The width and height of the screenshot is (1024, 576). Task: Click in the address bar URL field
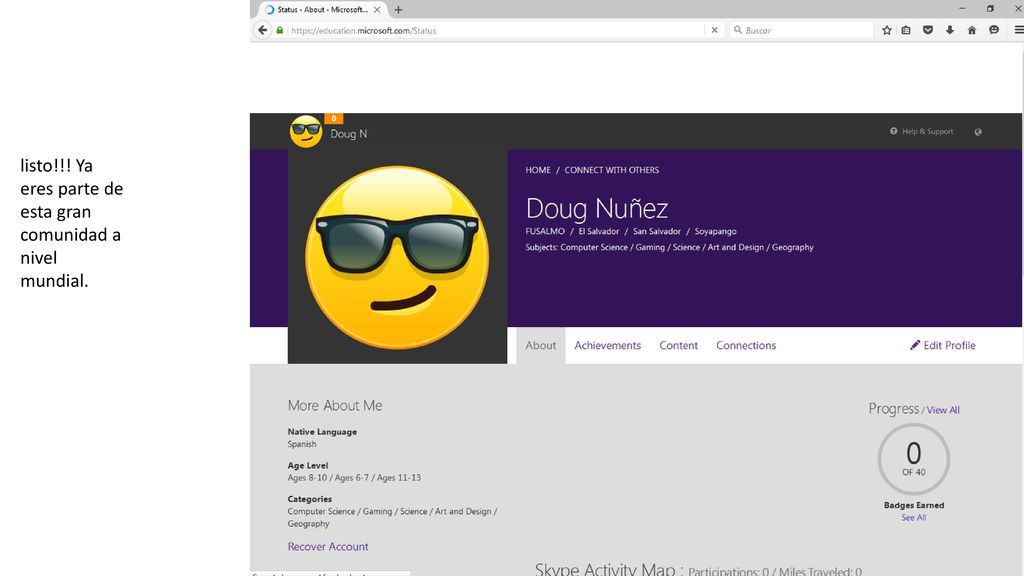(496, 30)
